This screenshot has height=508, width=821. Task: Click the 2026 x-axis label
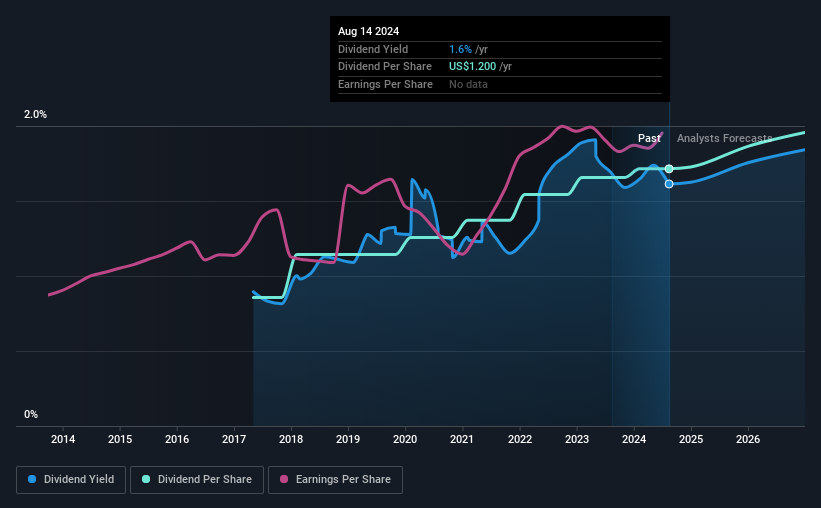[748, 439]
